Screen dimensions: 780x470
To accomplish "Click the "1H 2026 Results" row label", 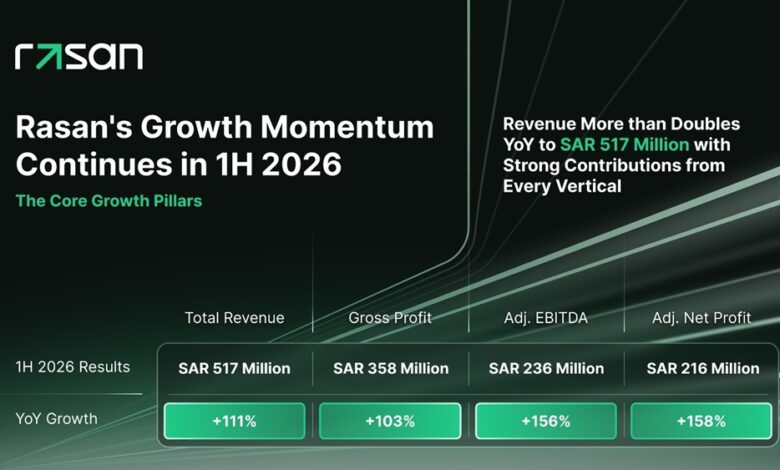I will tap(73, 367).
